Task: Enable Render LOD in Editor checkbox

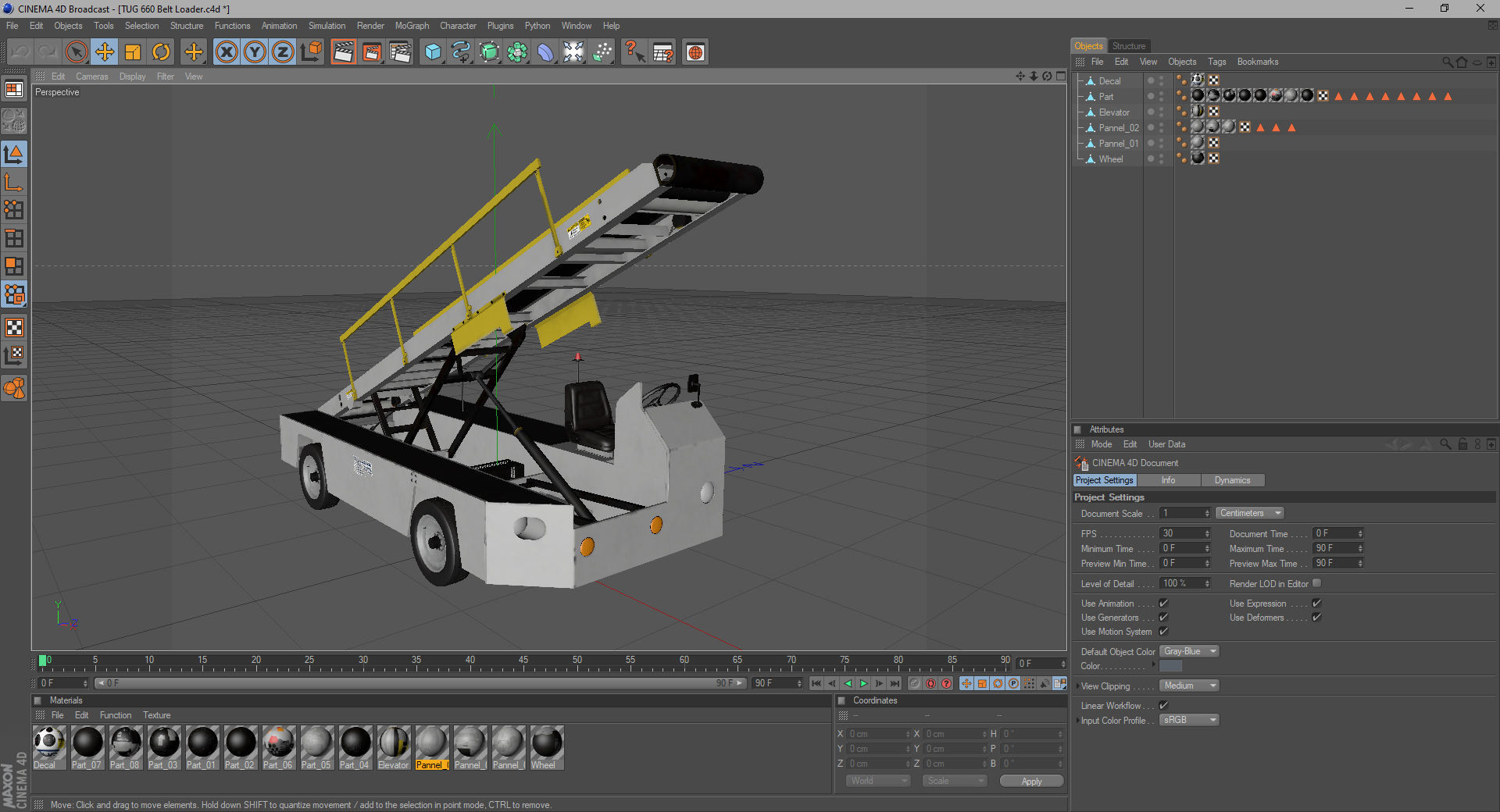Action: [x=1316, y=583]
